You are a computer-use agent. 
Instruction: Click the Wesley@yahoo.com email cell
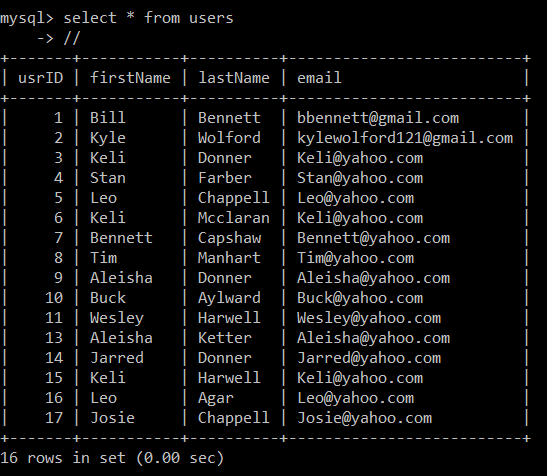point(369,318)
